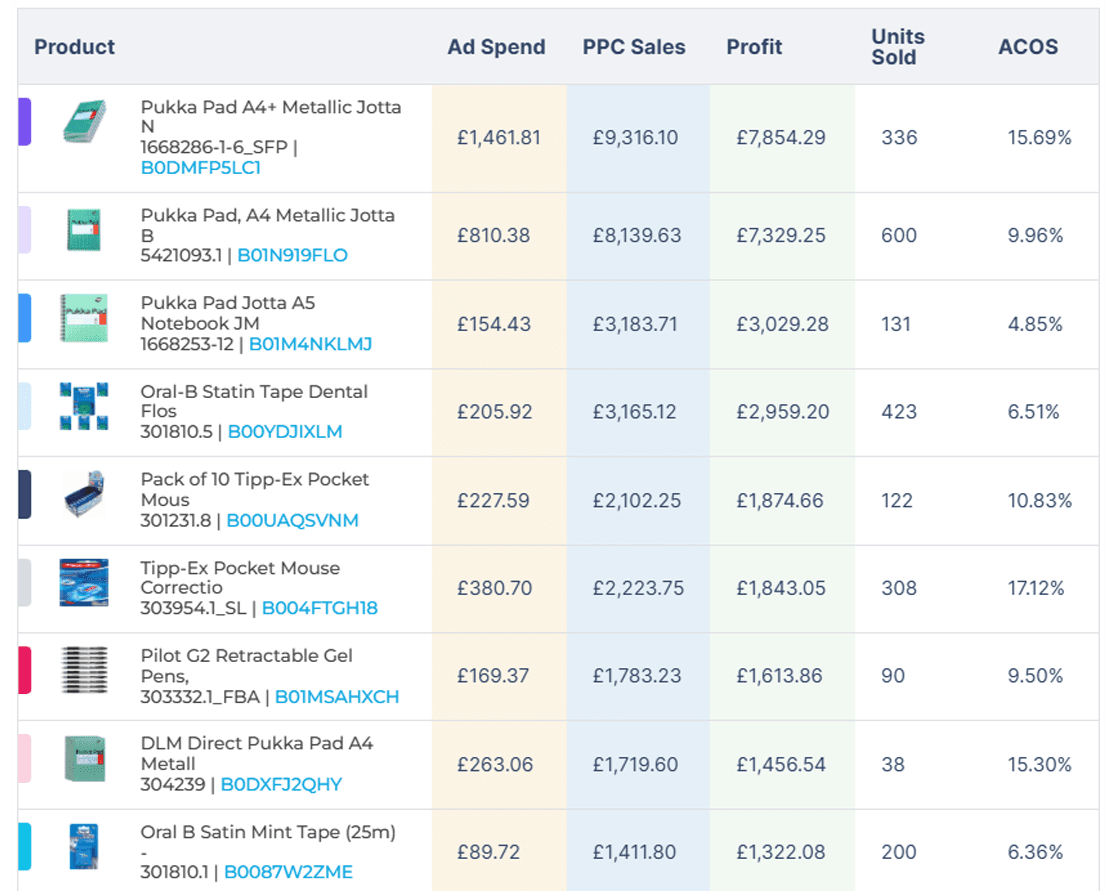Viewport: 1116px width, 891px height.
Task: Select product title Oral B Satin Mint Tape (25m)
Action: (x=268, y=833)
